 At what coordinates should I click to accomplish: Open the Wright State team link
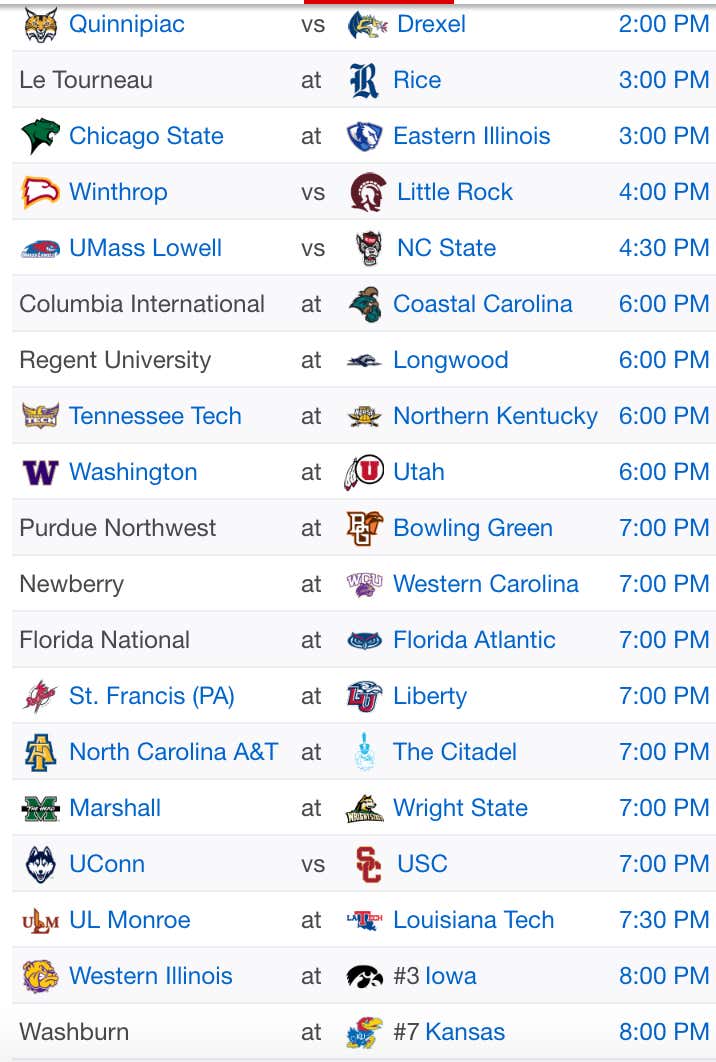click(461, 808)
